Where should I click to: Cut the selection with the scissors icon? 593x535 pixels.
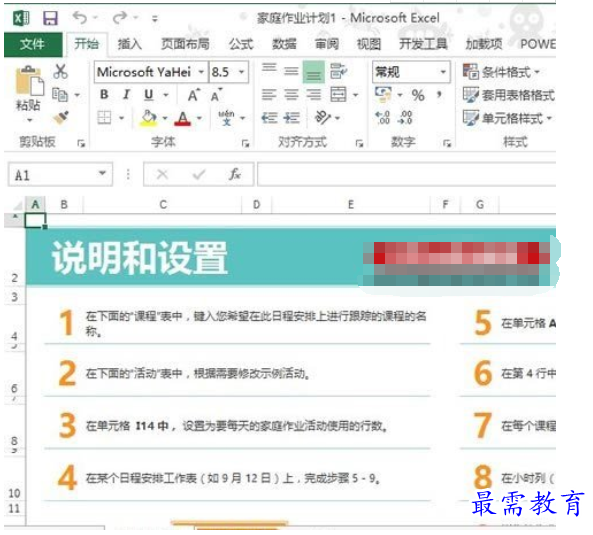coord(61,71)
